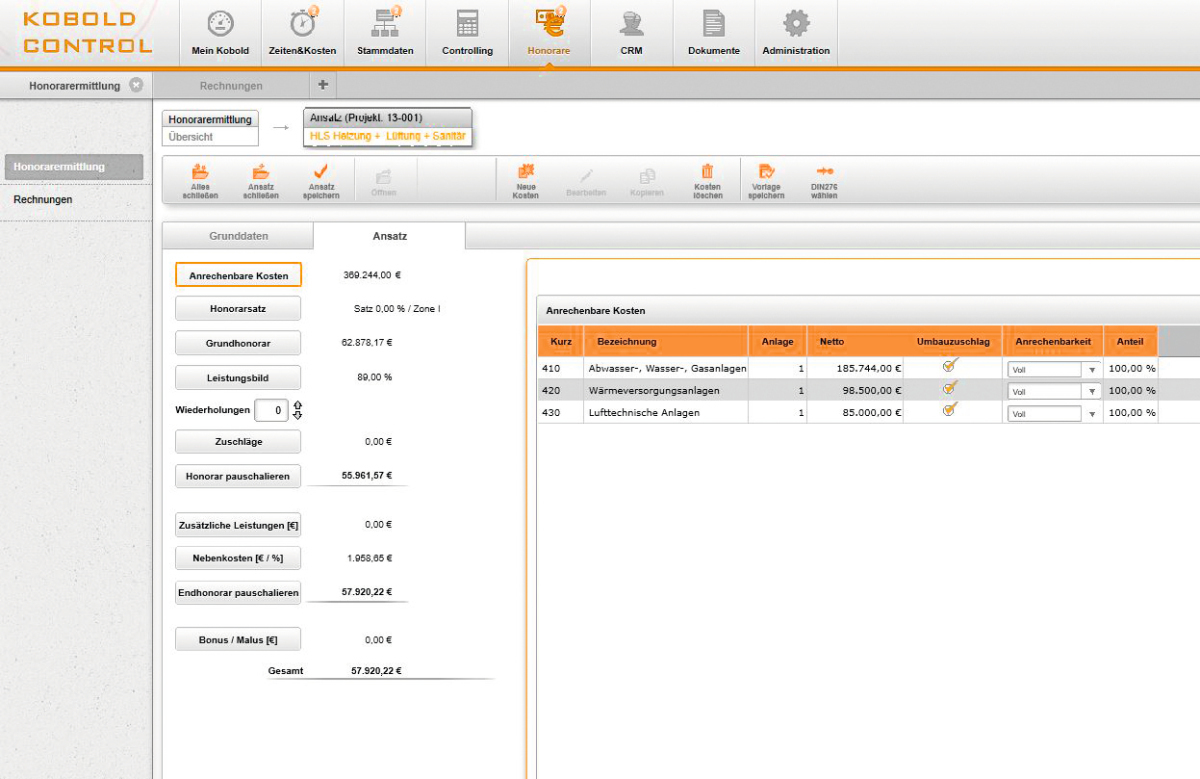Open the Dokumente module
Image resolution: width=1200 pixels, height=779 pixels.
713,33
